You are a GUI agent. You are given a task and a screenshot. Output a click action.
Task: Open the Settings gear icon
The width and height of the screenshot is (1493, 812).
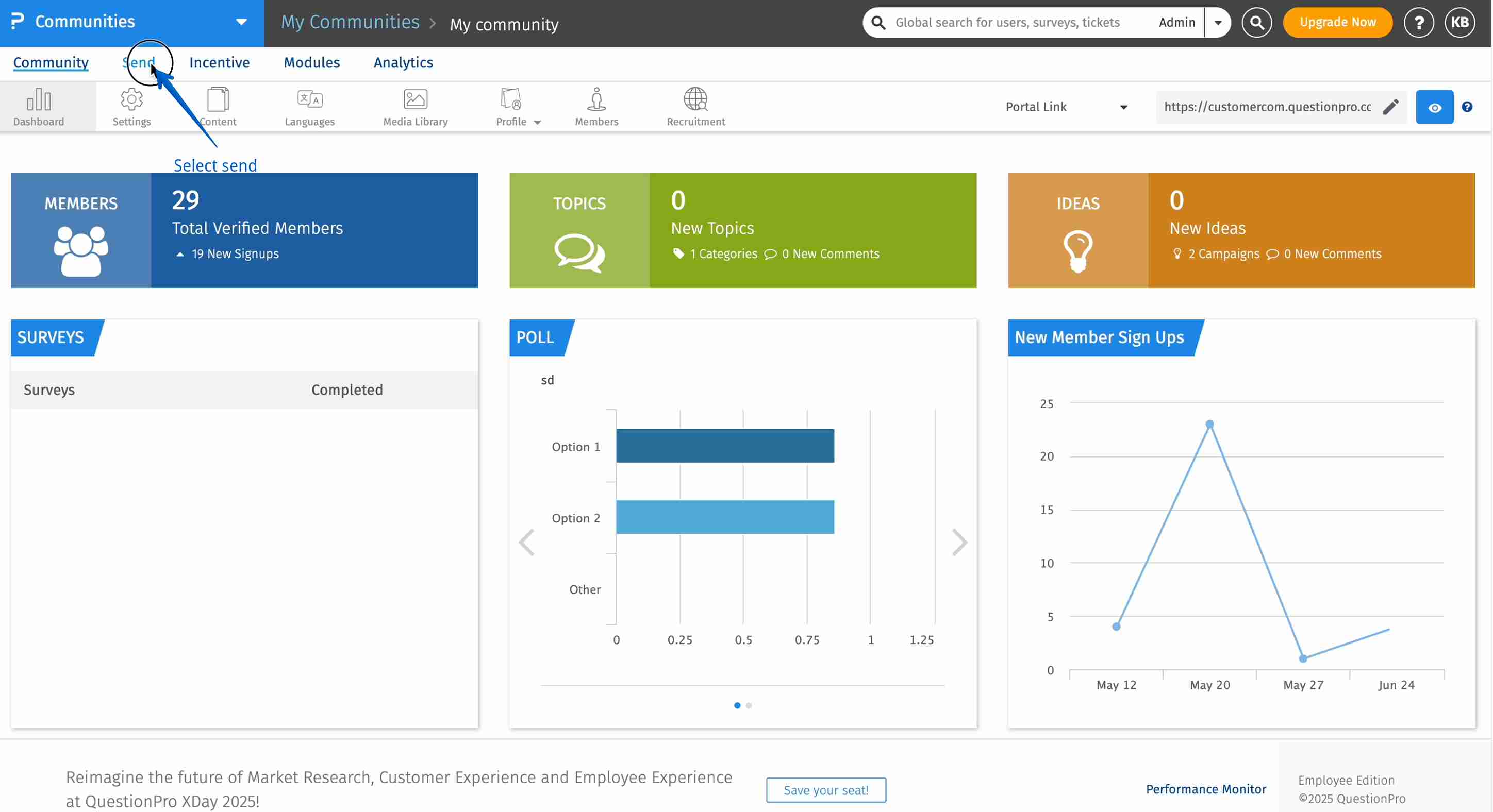click(x=131, y=99)
